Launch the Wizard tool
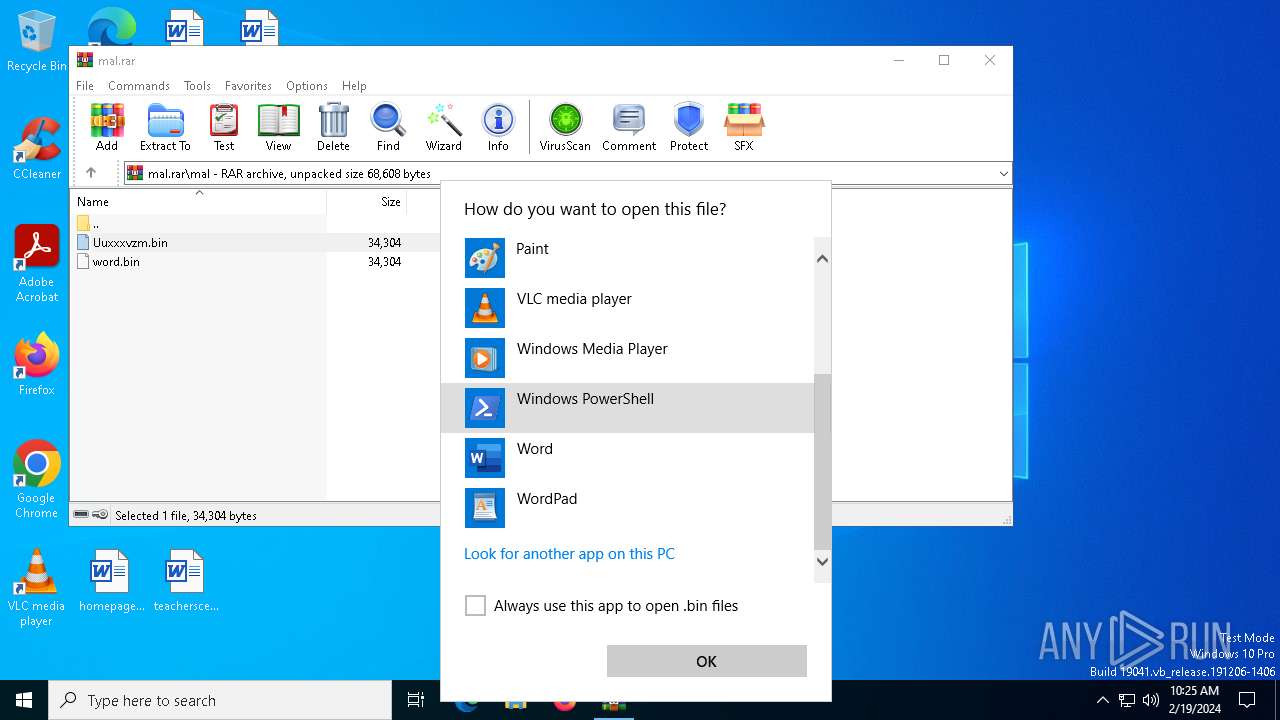The width and height of the screenshot is (1280, 720). click(443, 127)
